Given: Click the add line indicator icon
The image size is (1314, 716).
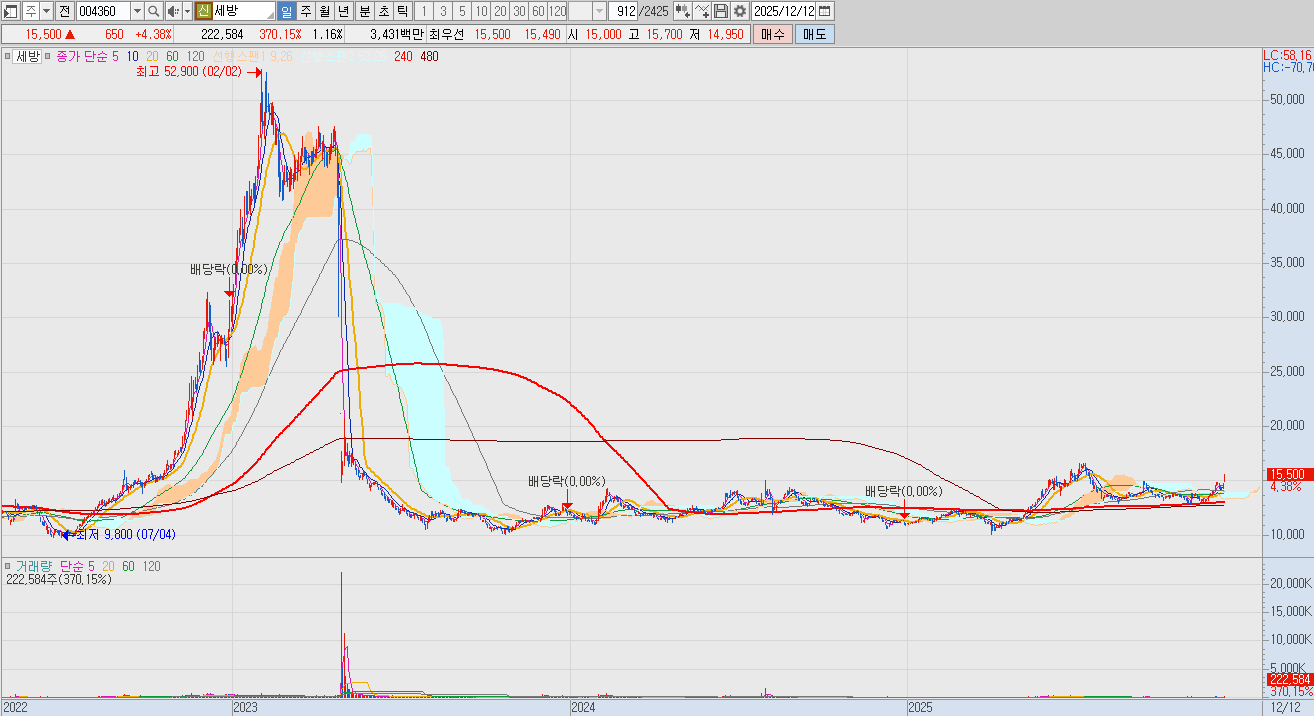Looking at the screenshot, I should coord(702,11).
